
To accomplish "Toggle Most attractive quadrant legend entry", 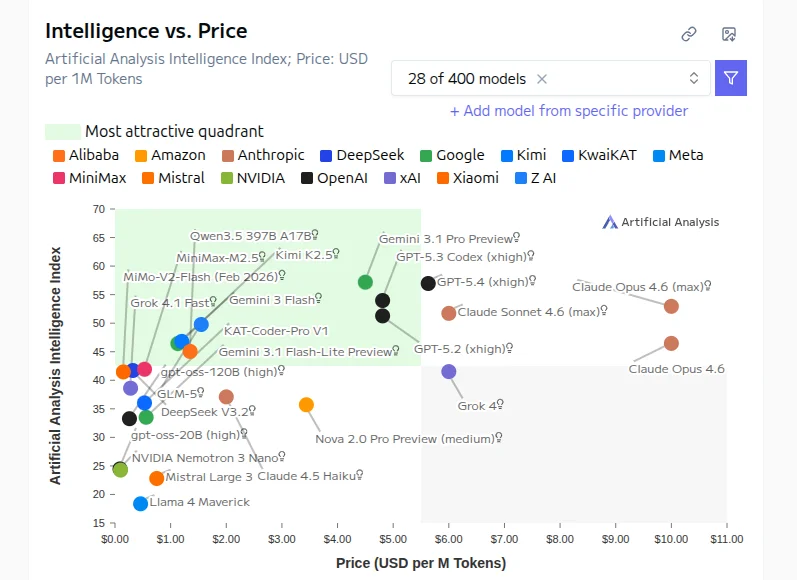I will 155,131.
